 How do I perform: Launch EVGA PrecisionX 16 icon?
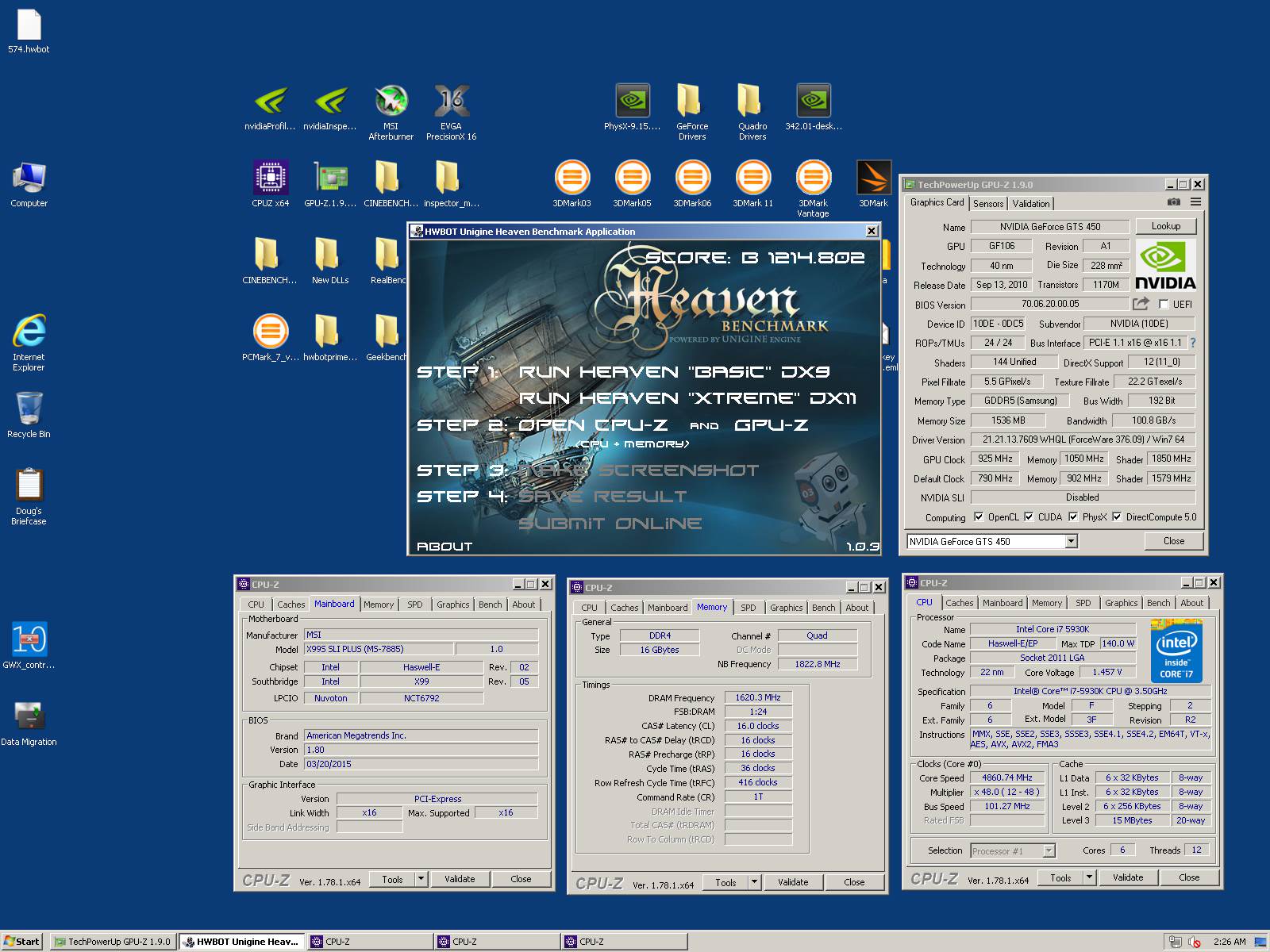pos(451,112)
